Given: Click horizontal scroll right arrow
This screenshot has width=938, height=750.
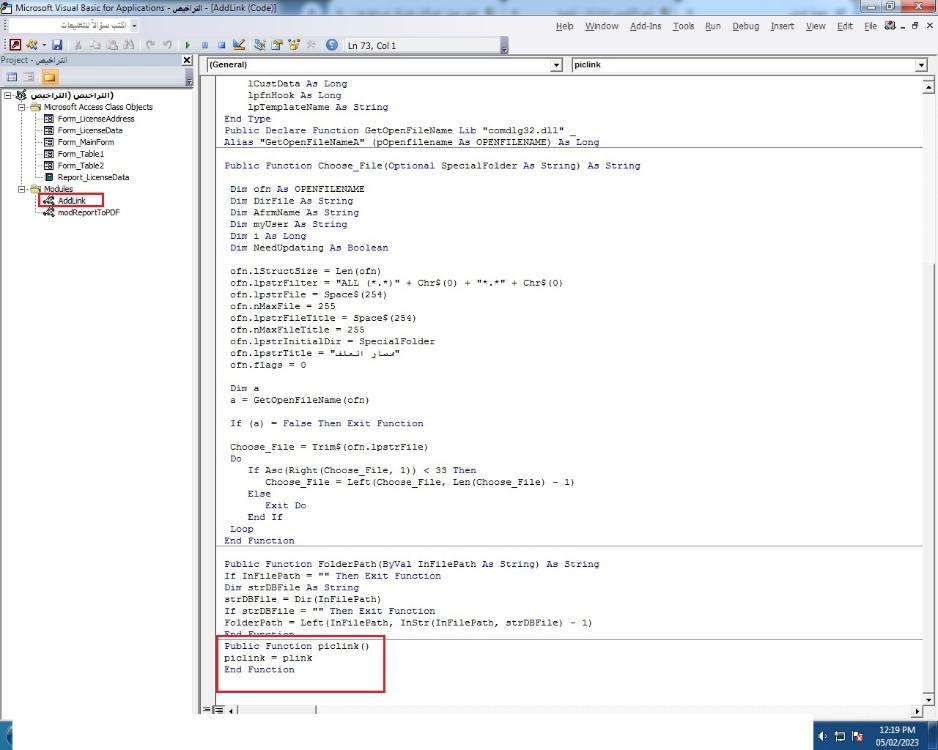Looking at the screenshot, I should click(x=918, y=711).
